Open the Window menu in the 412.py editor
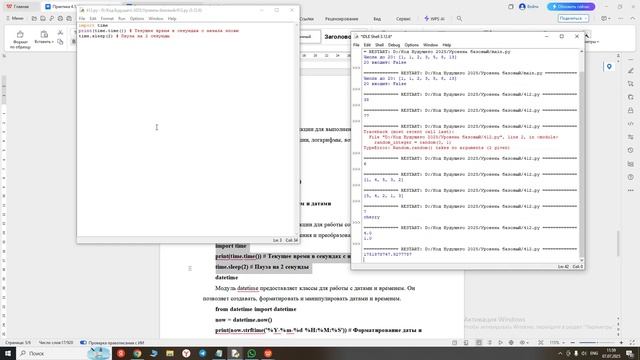This screenshot has width=640, height=360. coord(156,19)
